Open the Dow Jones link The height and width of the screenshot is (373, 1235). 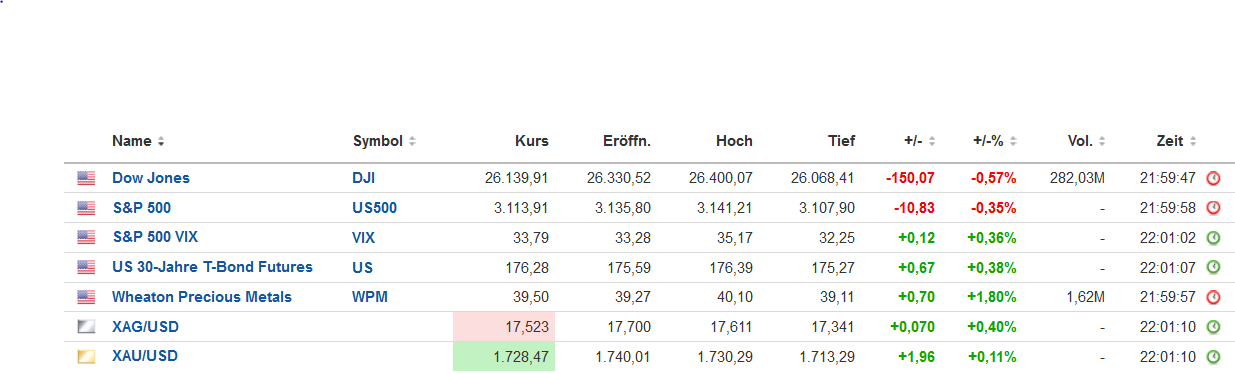coord(151,178)
